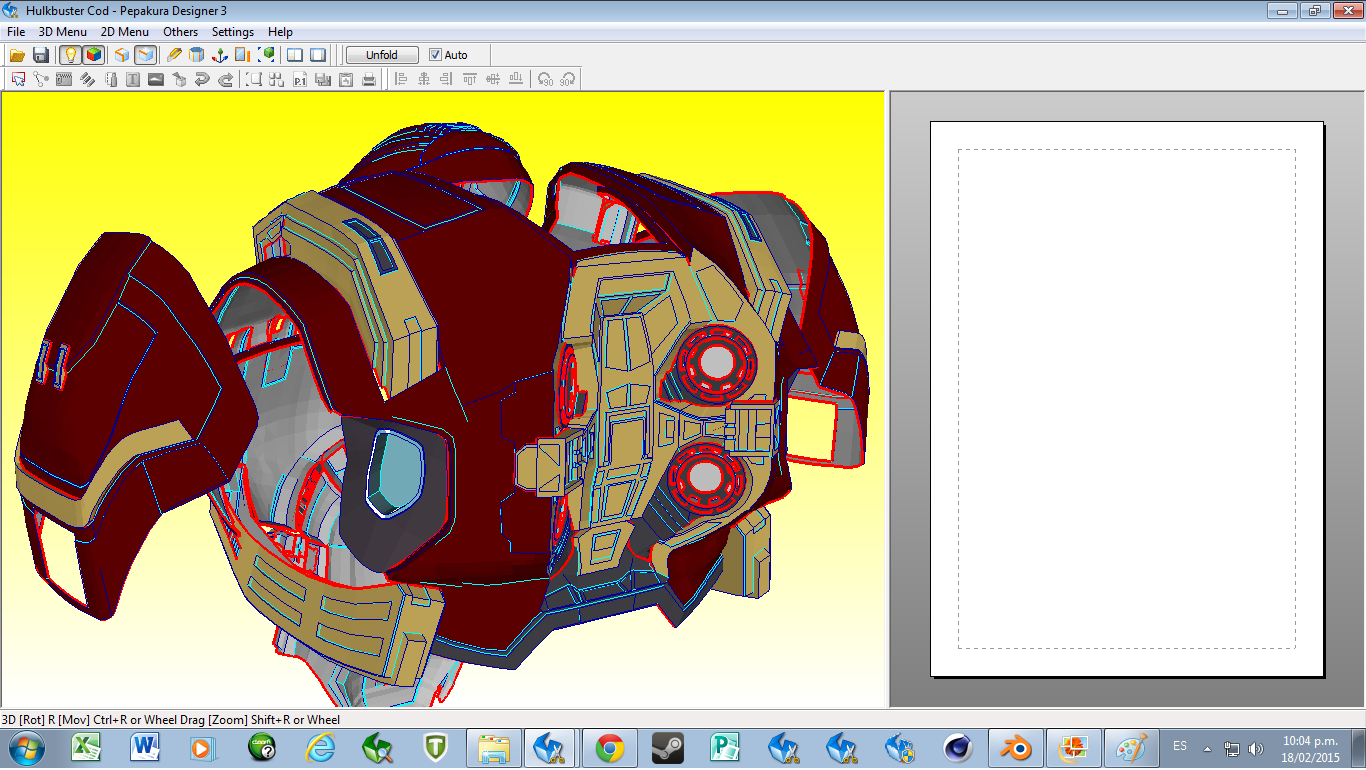Rotate selection 90 degrees counterclockwise icon
Viewport: 1366px width, 770px height.
coord(545,79)
